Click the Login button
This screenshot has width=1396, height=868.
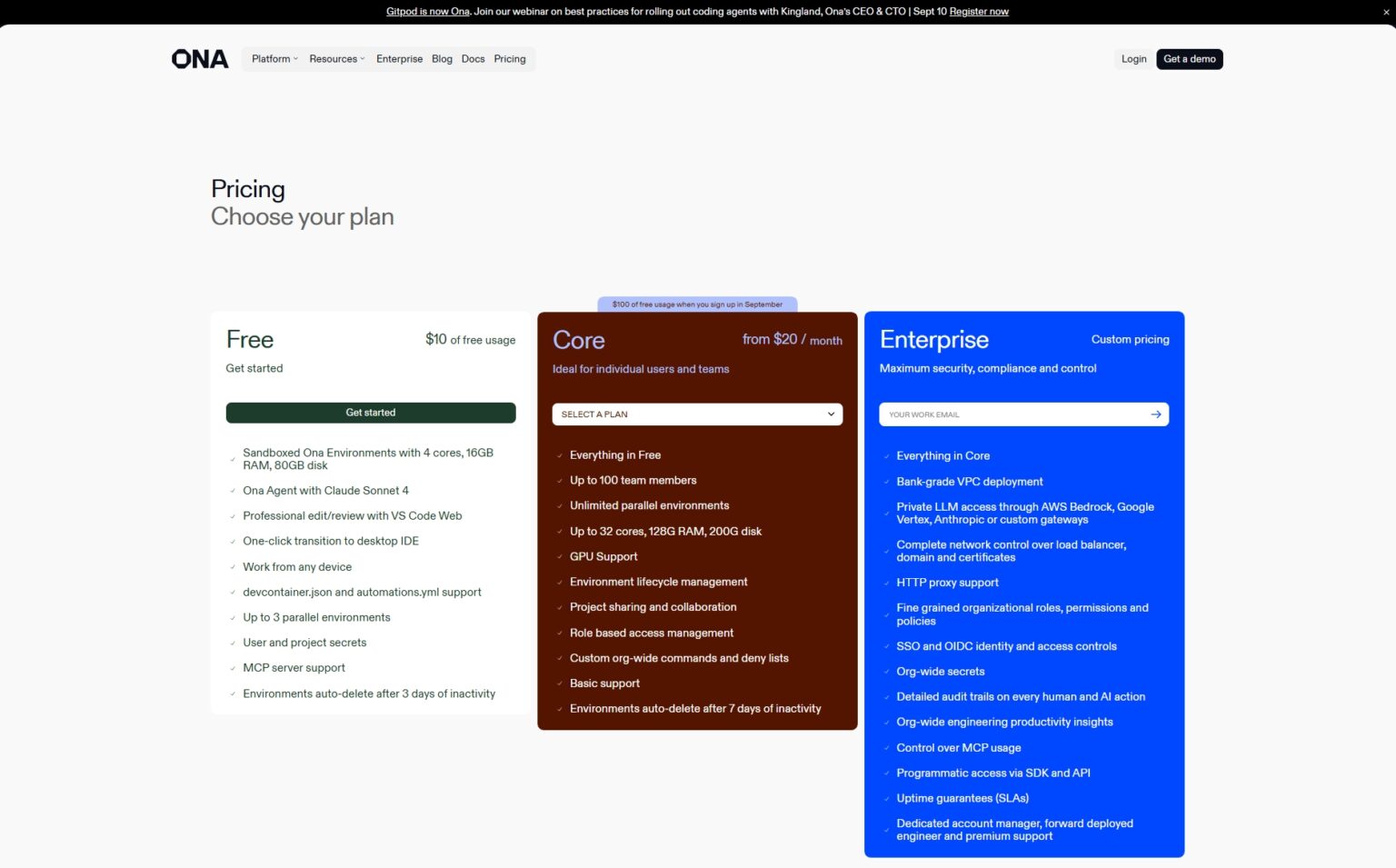click(1133, 58)
